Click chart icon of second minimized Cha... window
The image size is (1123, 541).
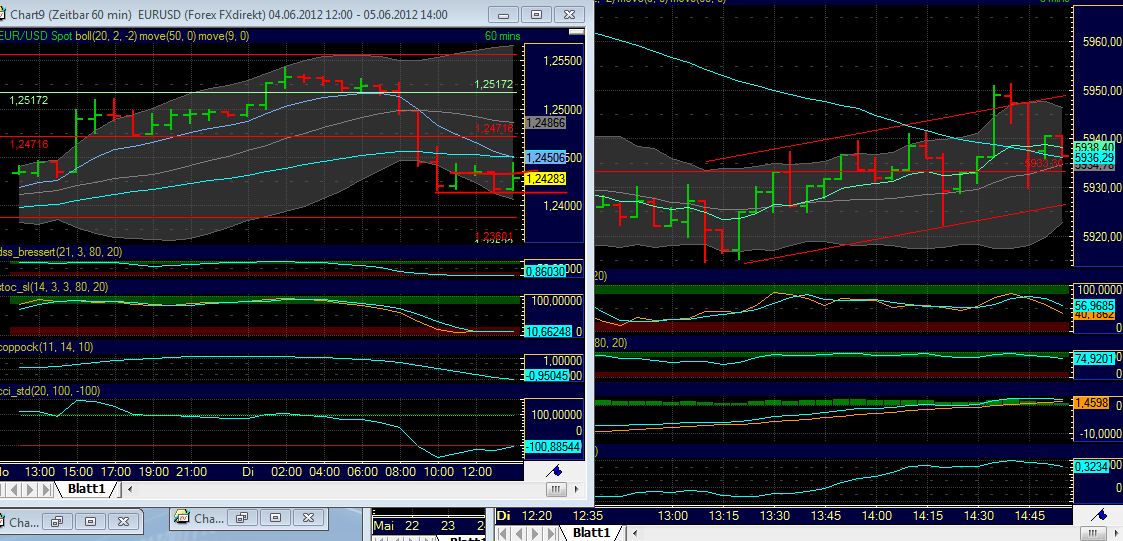tap(180, 517)
